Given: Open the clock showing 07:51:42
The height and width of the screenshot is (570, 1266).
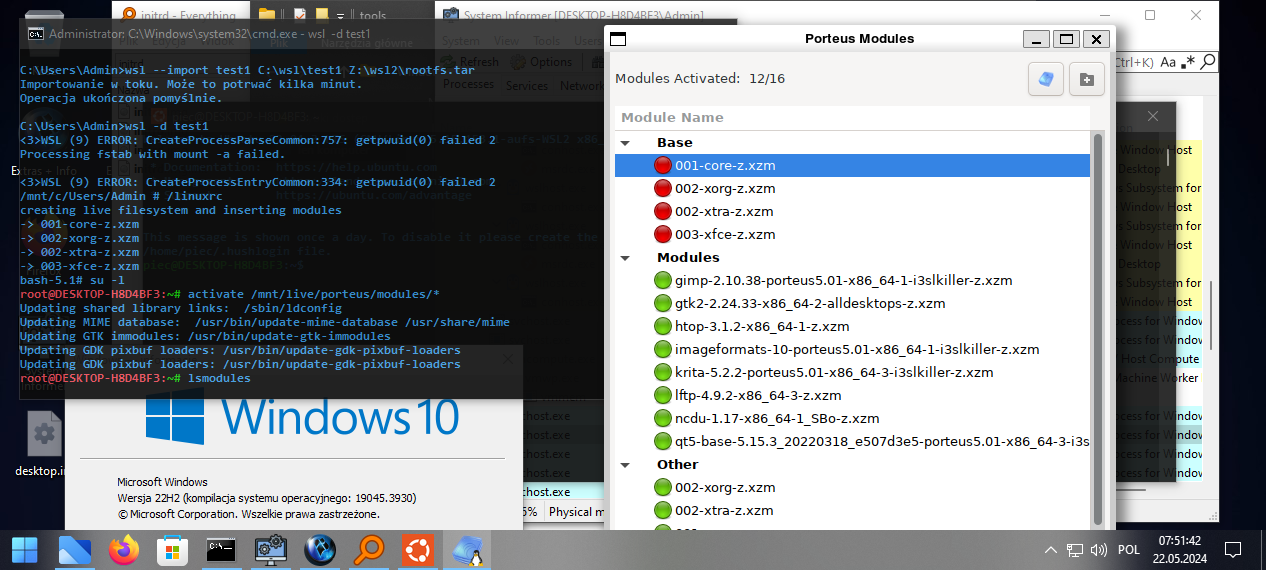Looking at the screenshot, I should [x=1180, y=550].
